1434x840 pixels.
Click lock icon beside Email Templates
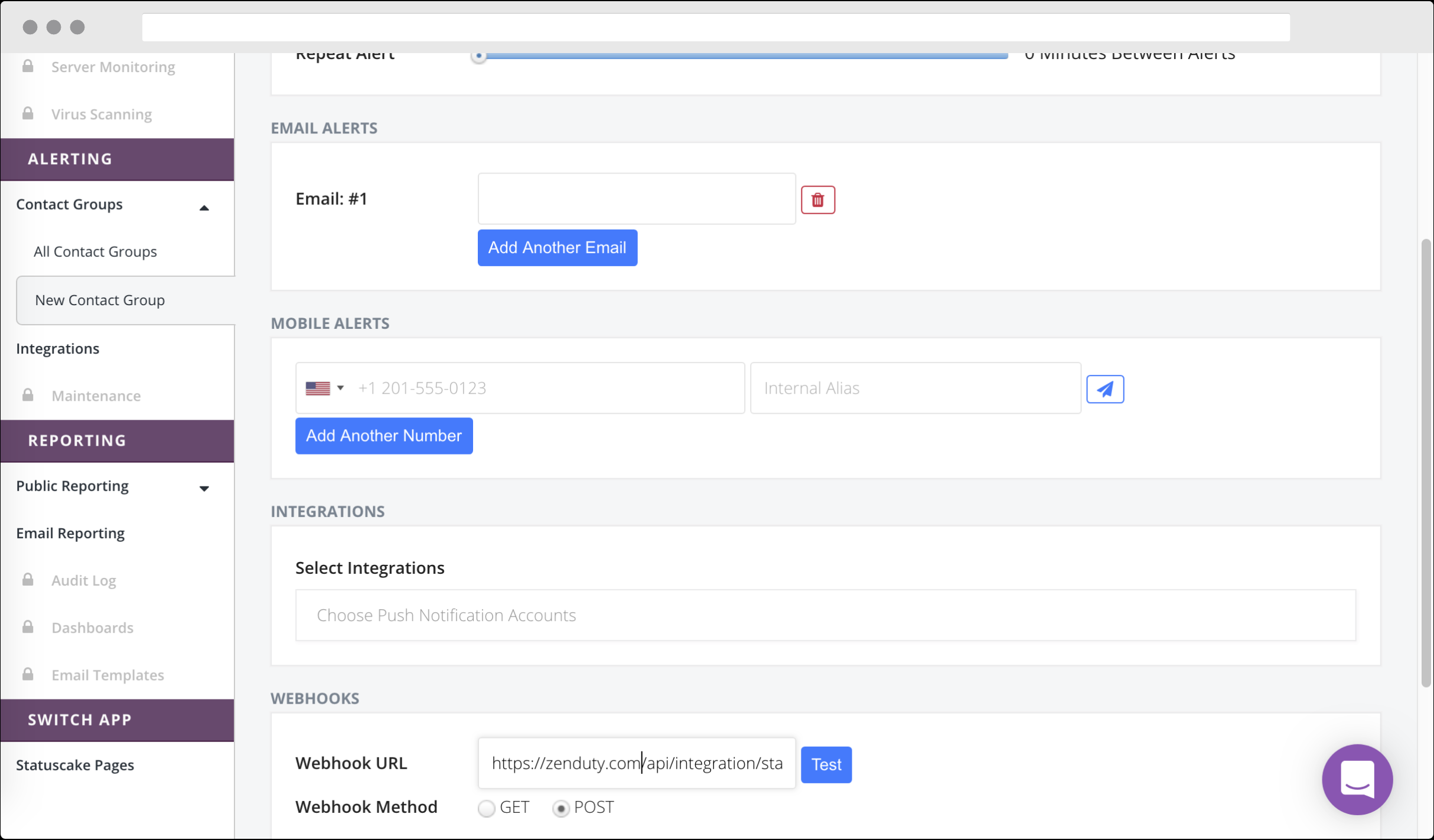point(28,674)
